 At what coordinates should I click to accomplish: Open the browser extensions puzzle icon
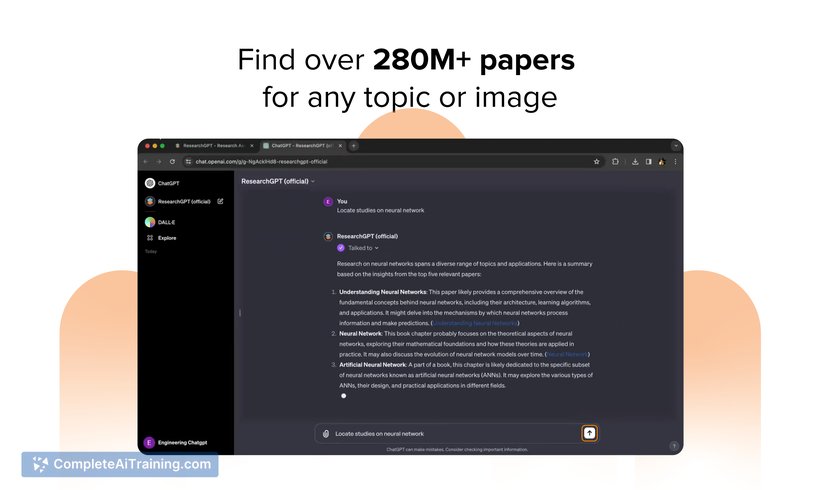point(616,162)
